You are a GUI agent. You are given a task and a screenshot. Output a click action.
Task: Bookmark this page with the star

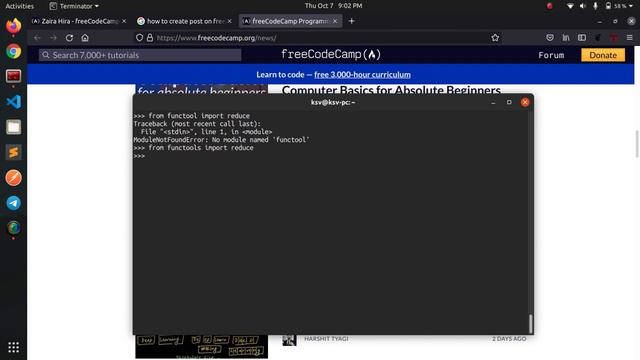coord(495,38)
